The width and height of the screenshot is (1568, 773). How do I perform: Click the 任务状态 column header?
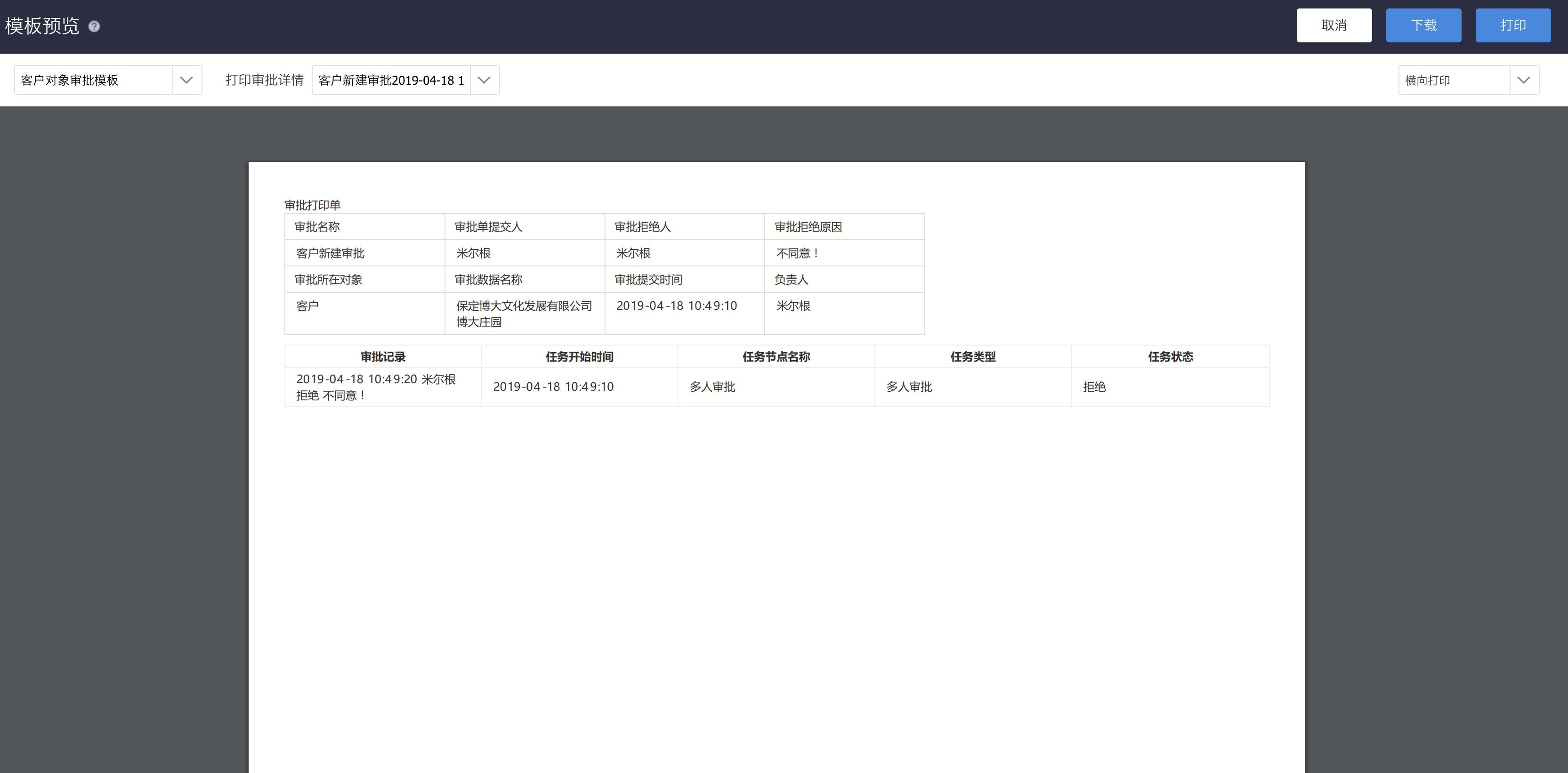[x=1171, y=357]
